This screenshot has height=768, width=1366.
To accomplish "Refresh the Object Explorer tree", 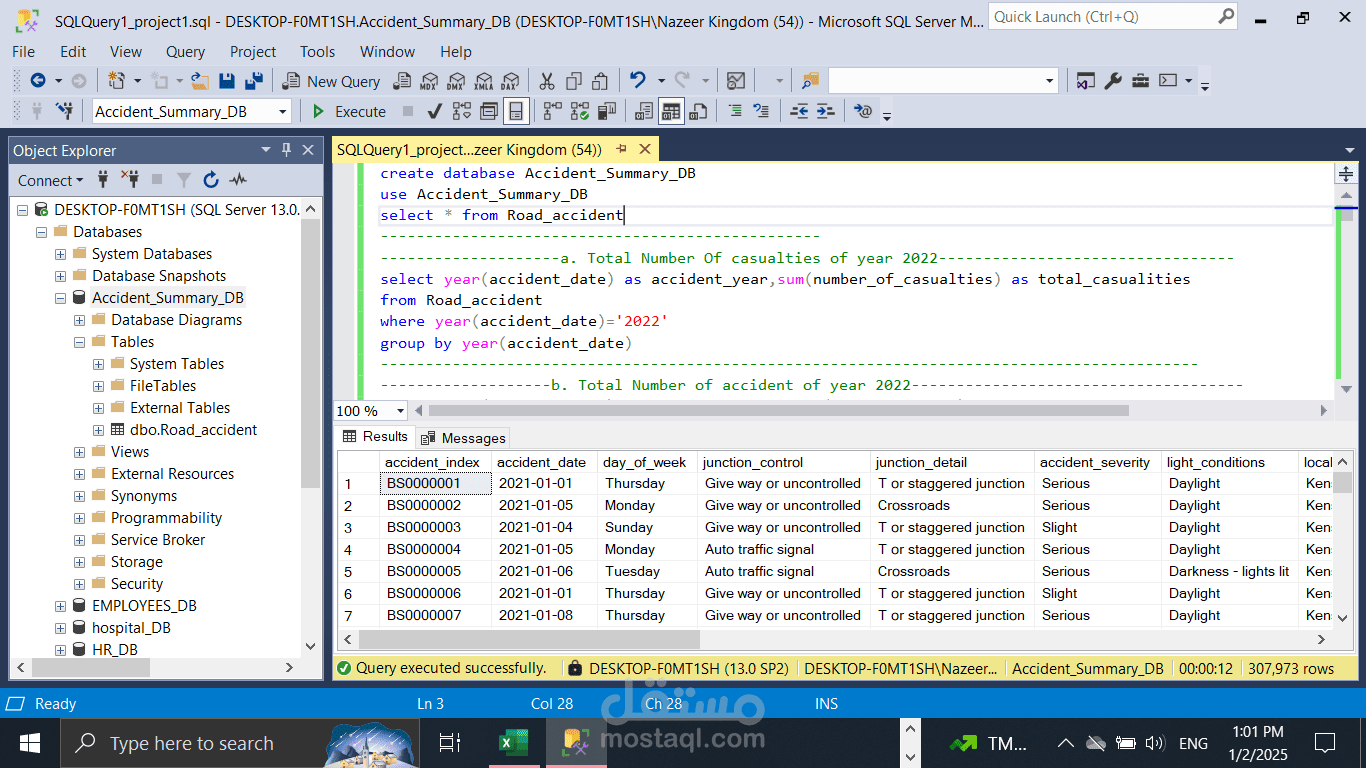I will point(211,180).
